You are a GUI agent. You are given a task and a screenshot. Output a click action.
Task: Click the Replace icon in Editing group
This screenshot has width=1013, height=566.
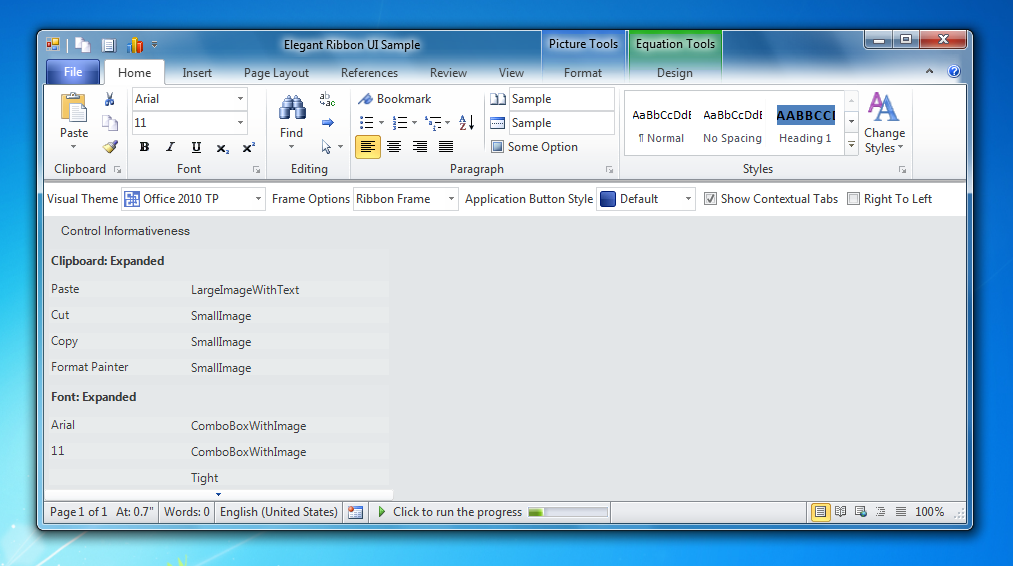[328, 99]
